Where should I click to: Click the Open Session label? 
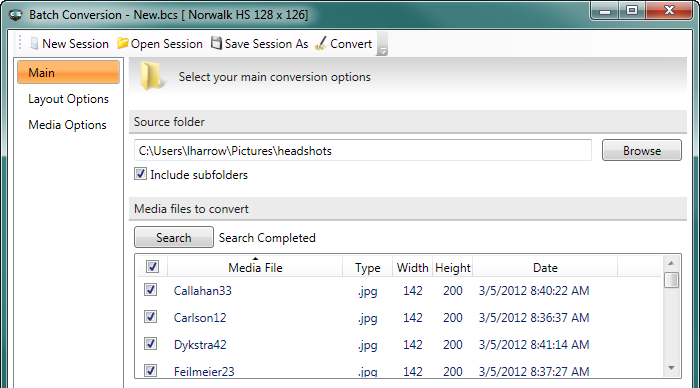pos(167,44)
